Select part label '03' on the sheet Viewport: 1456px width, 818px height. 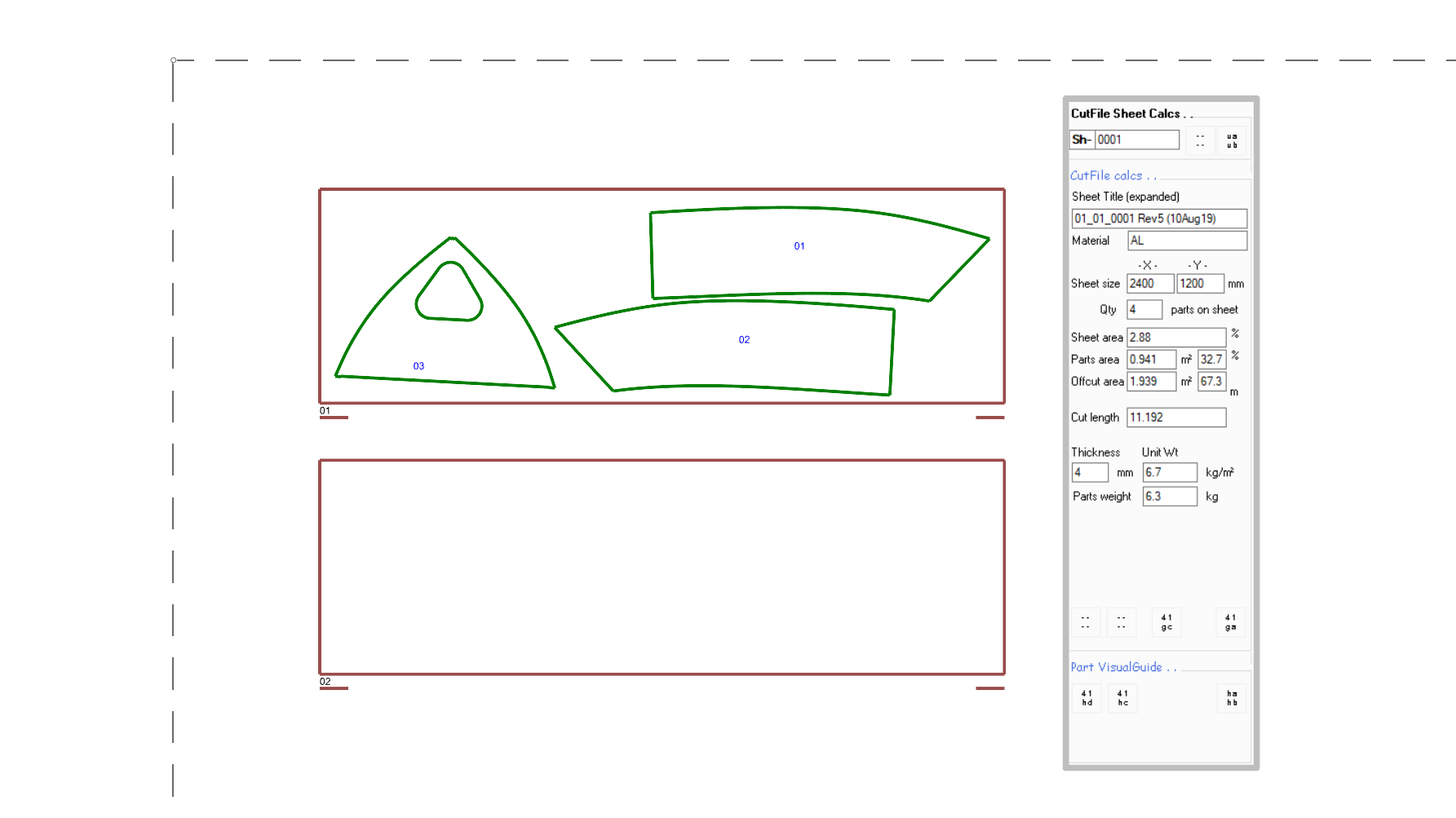click(x=418, y=366)
